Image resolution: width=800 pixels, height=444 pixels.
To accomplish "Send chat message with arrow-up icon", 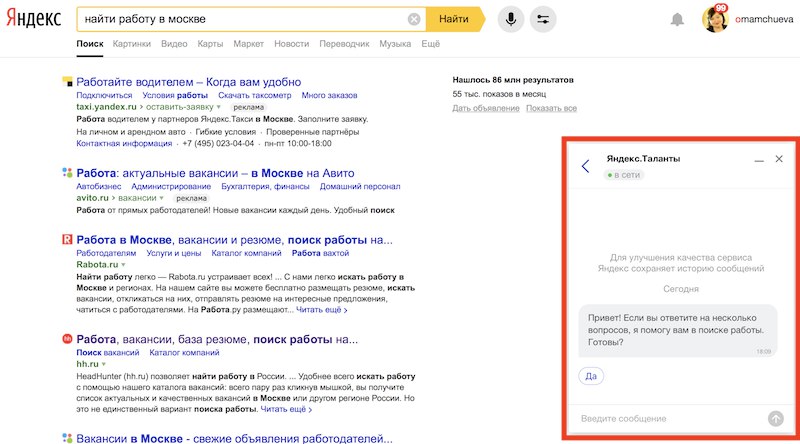I will tap(776, 418).
